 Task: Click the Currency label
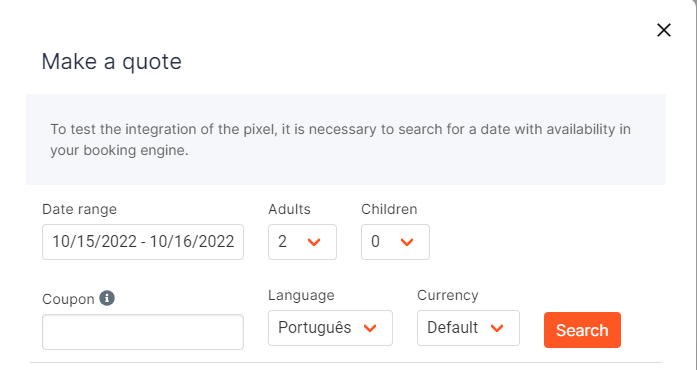click(448, 295)
